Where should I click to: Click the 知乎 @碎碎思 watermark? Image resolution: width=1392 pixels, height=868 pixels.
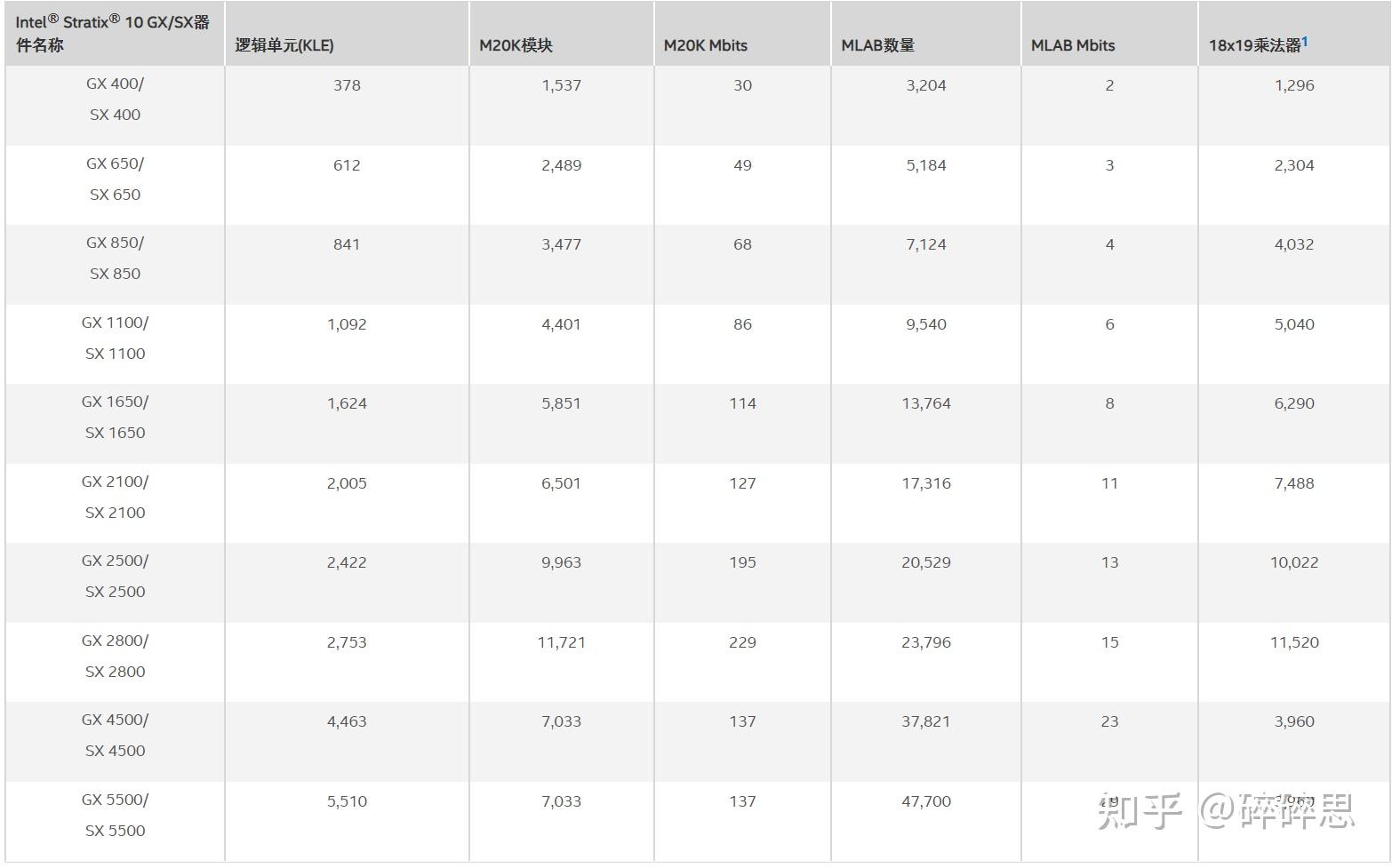(x=1227, y=810)
